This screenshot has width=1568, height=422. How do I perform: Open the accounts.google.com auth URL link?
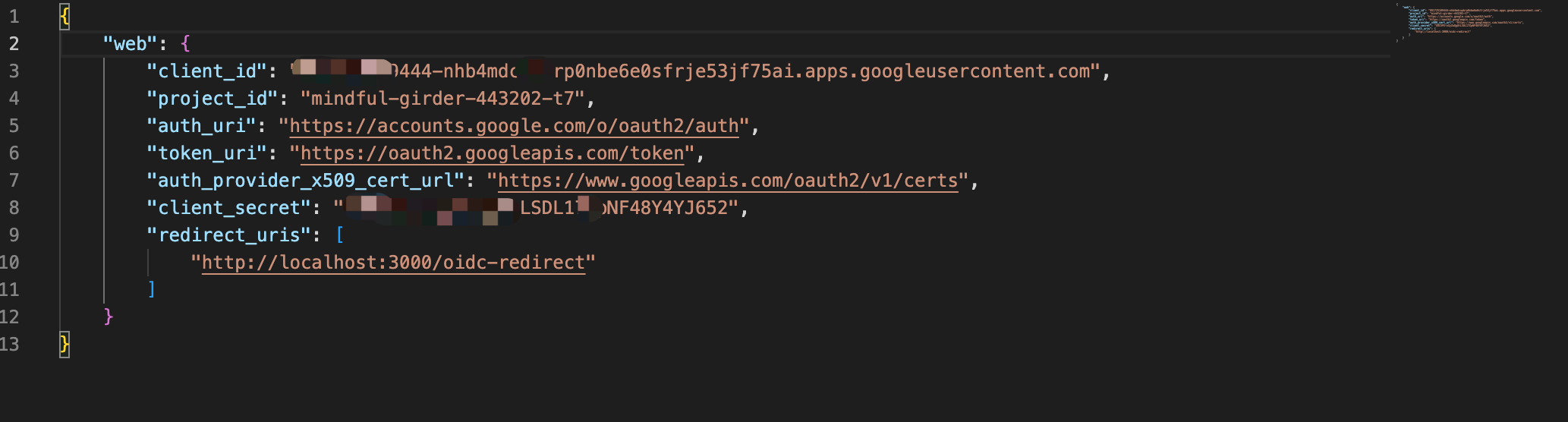(x=515, y=126)
